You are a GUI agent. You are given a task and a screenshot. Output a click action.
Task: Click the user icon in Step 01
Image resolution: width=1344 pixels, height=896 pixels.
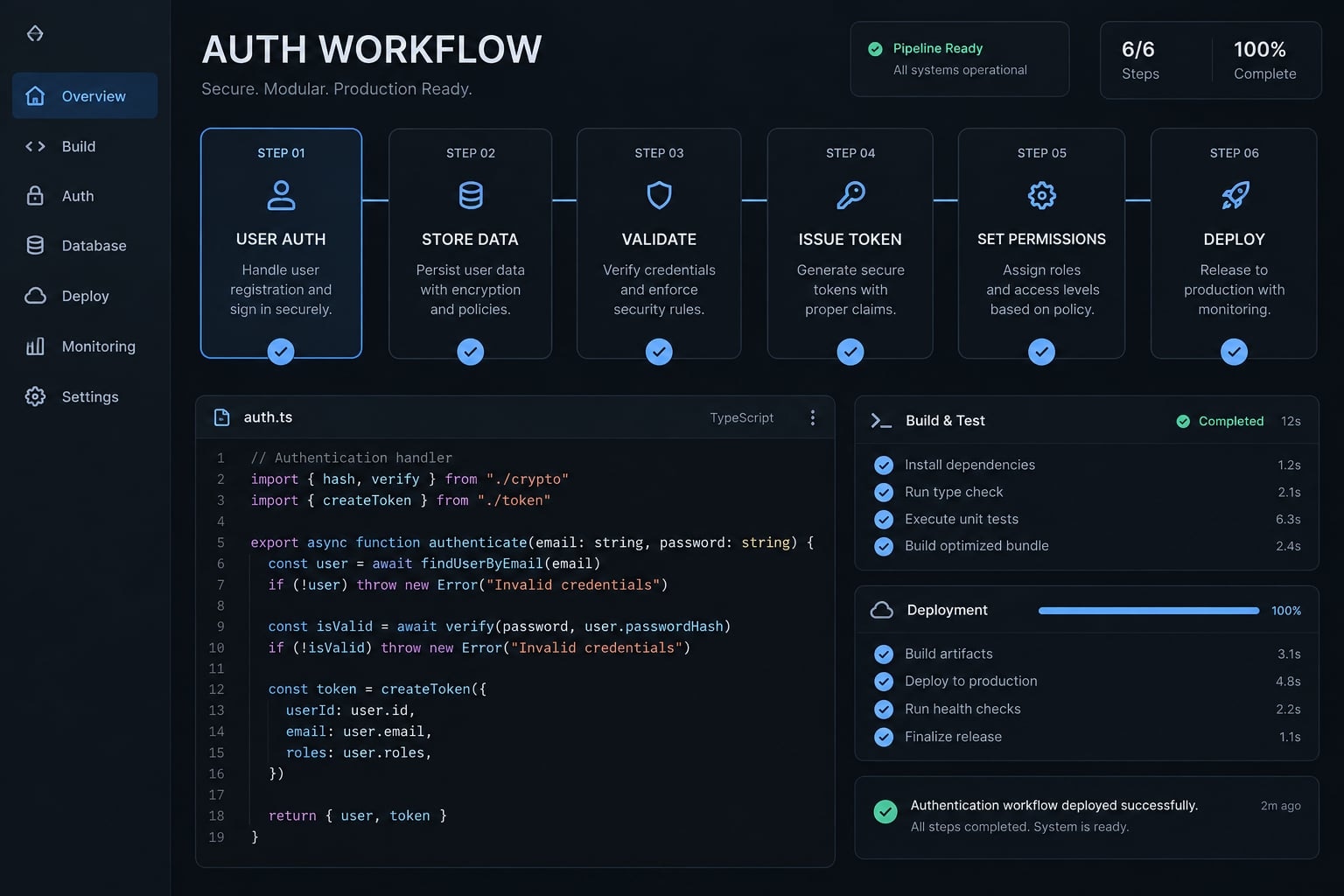click(x=281, y=195)
